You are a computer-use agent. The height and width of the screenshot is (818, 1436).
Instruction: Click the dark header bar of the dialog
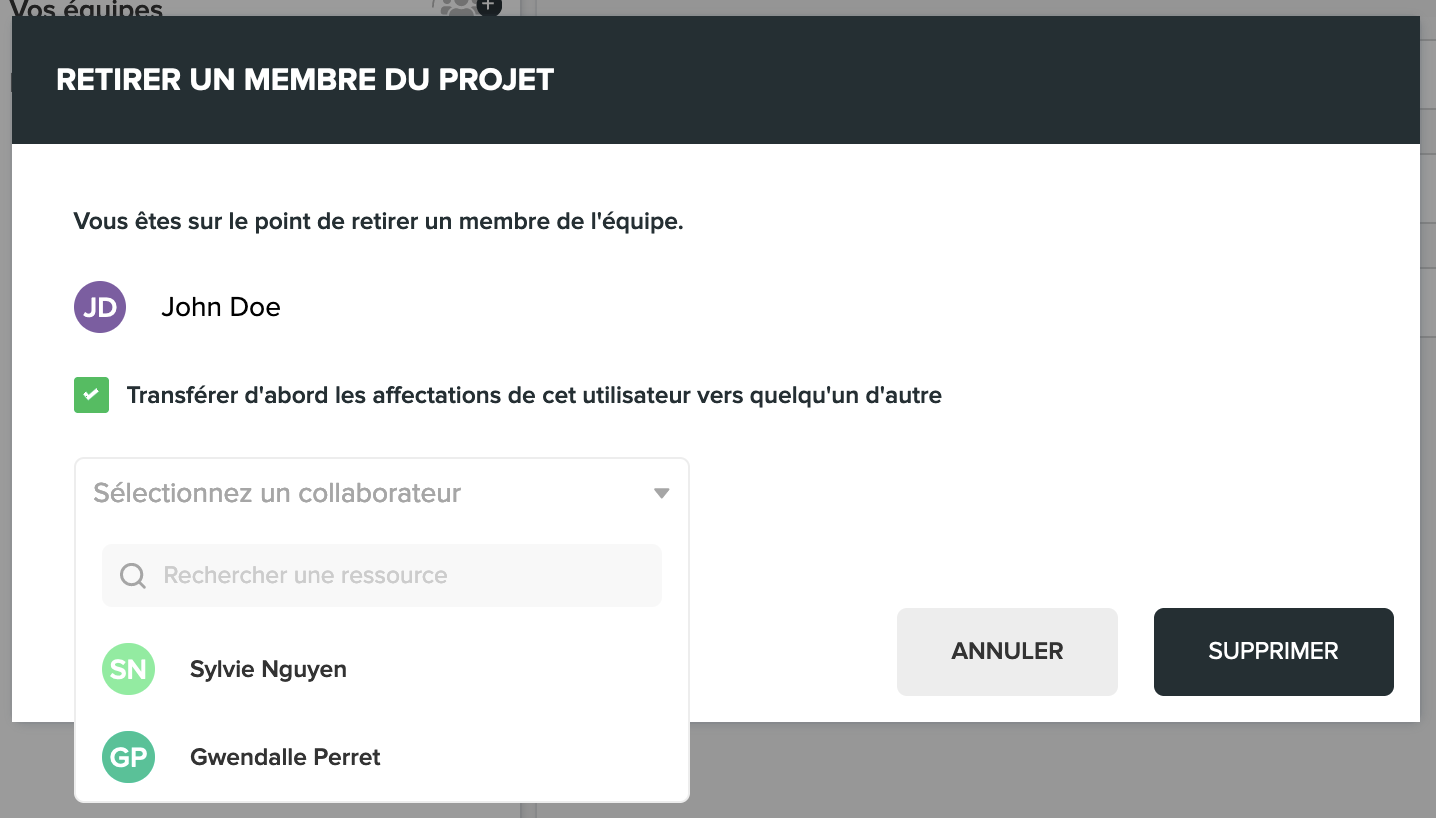[x=716, y=80]
